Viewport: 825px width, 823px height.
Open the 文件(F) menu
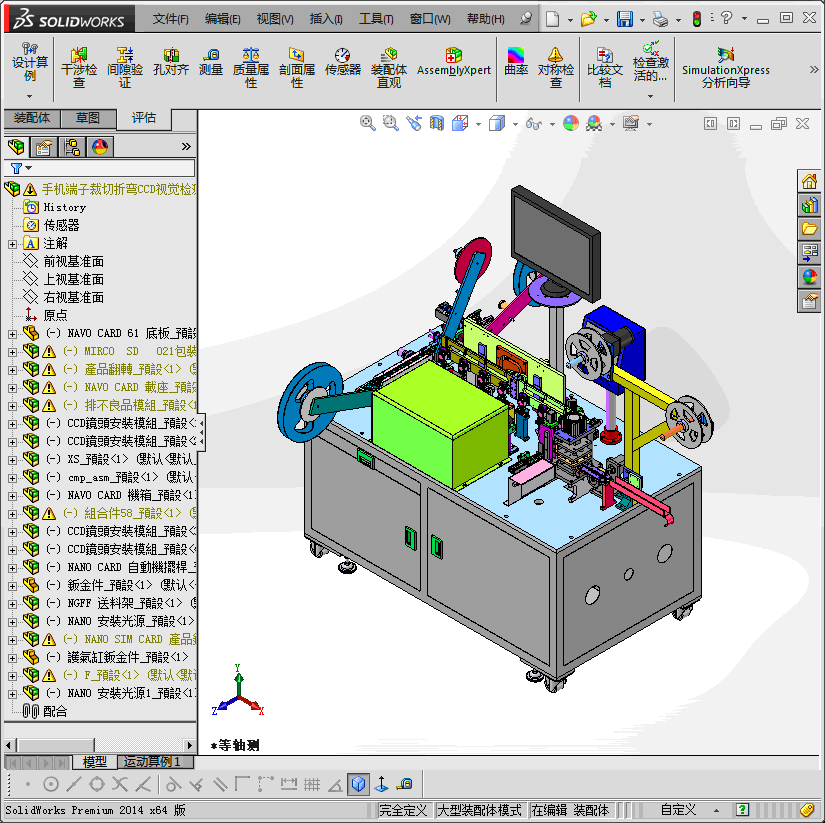point(170,19)
